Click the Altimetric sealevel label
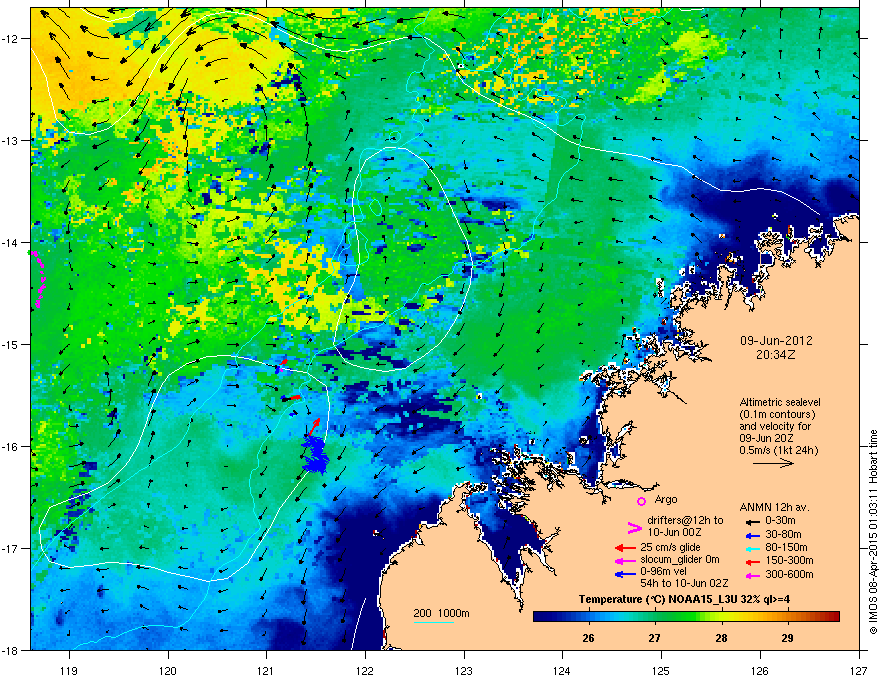This screenshot has width=880, height=680. [x=780, y=402]
